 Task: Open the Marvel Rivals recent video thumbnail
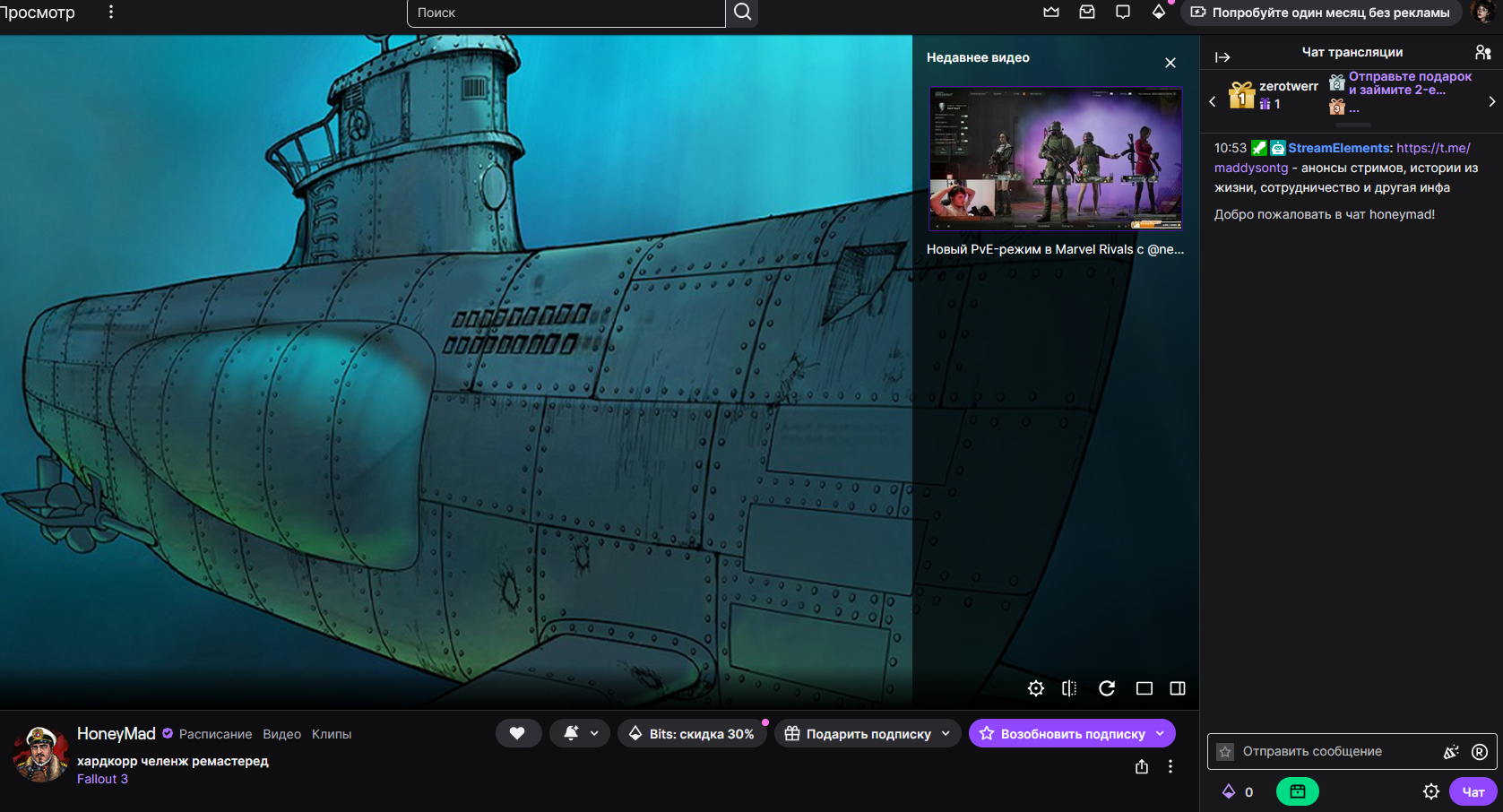pos(1056,159)
